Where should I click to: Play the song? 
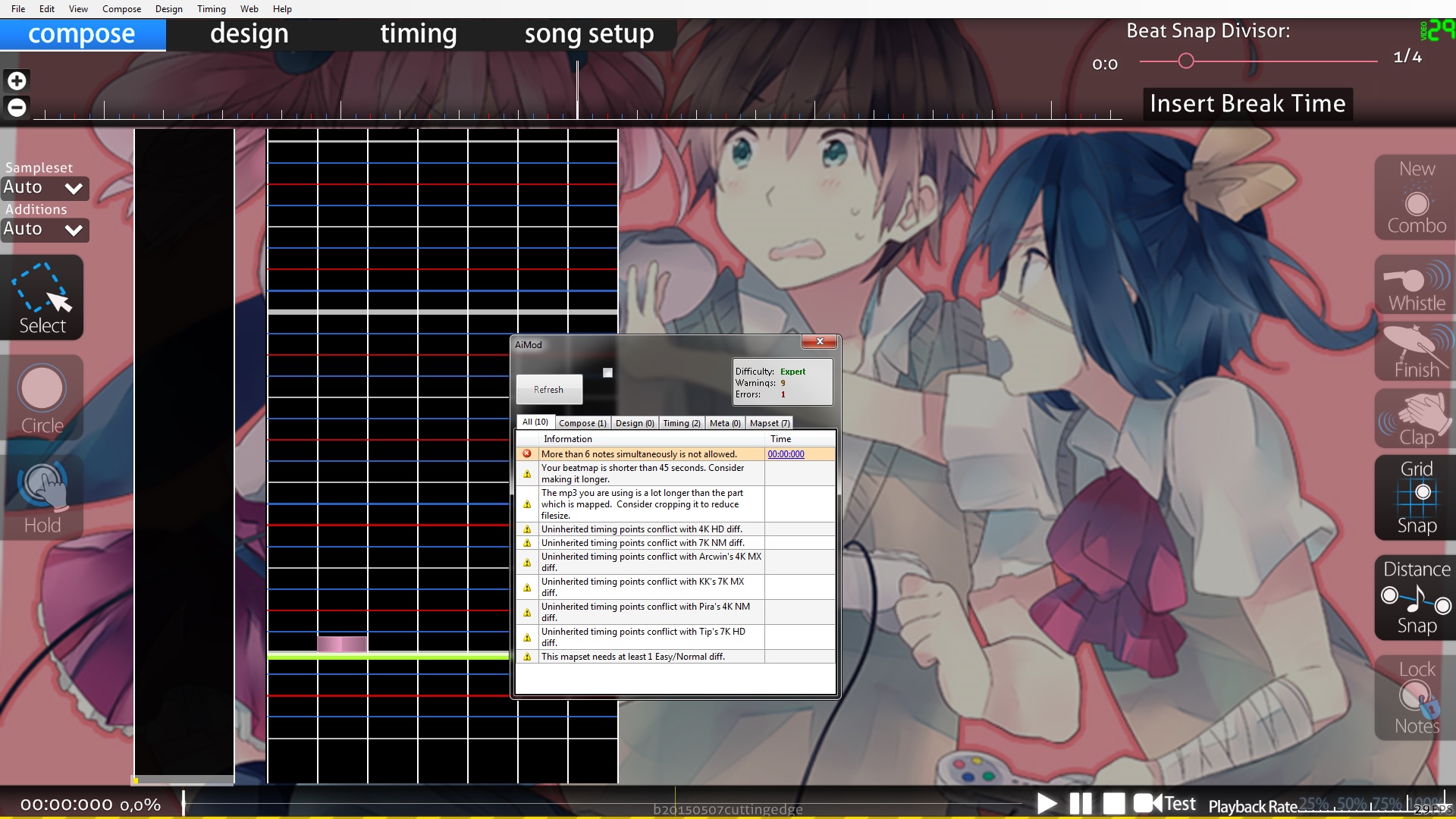tap(1046, 804)
